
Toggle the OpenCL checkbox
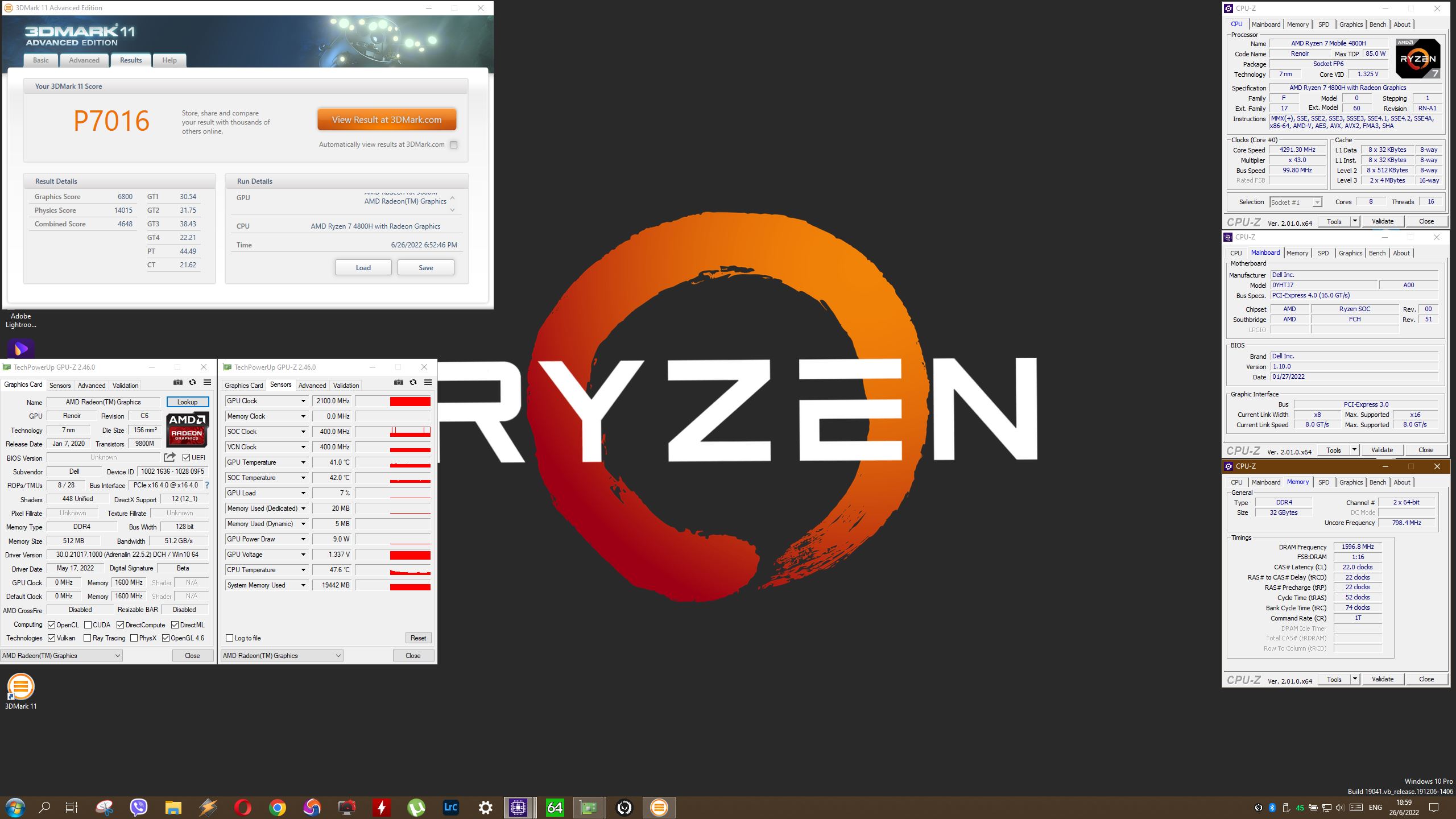(52, 624)
